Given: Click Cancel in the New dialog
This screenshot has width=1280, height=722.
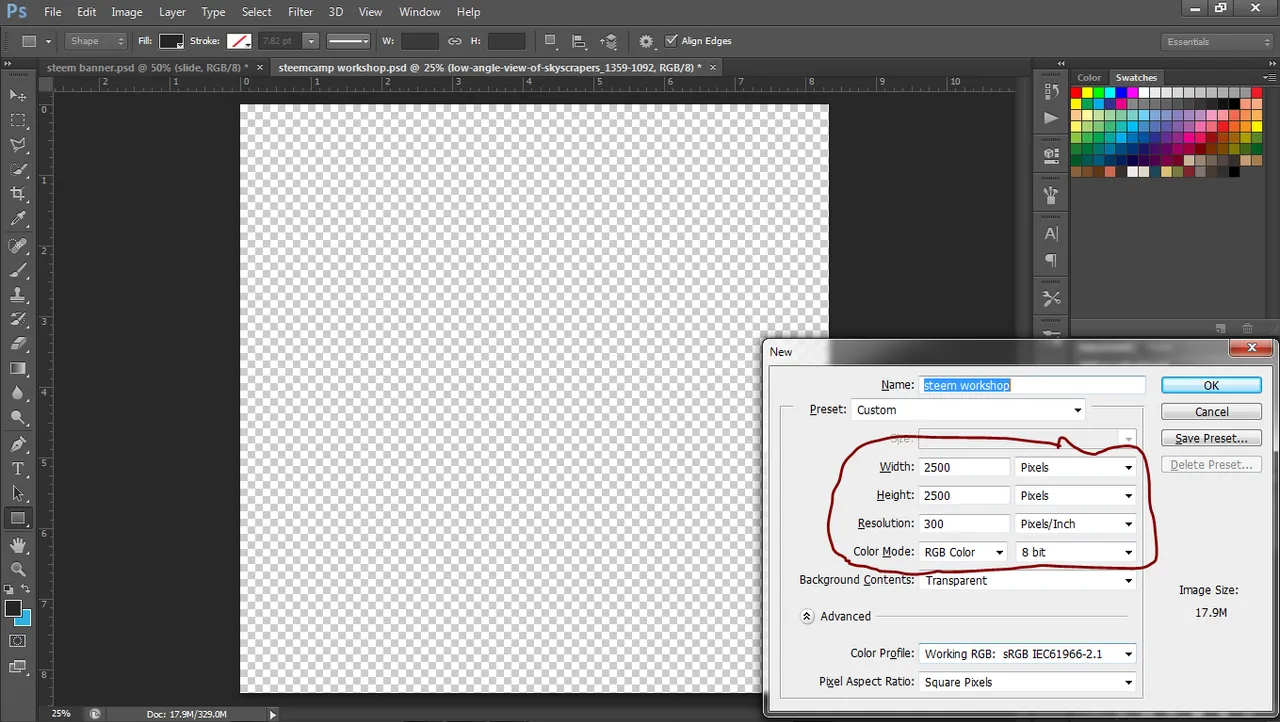Looking at the screenshot, I should 1211,412.
